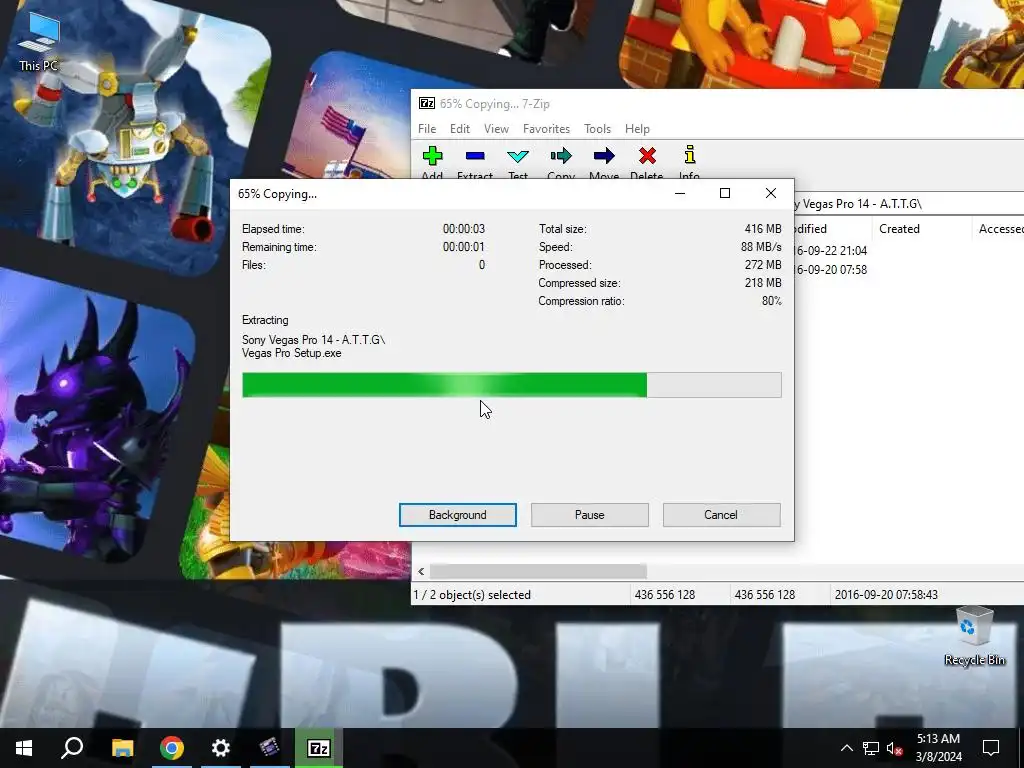Select the Recycle Bin desktop icon
Screen dimensions: 1024x768
point(974,635)
